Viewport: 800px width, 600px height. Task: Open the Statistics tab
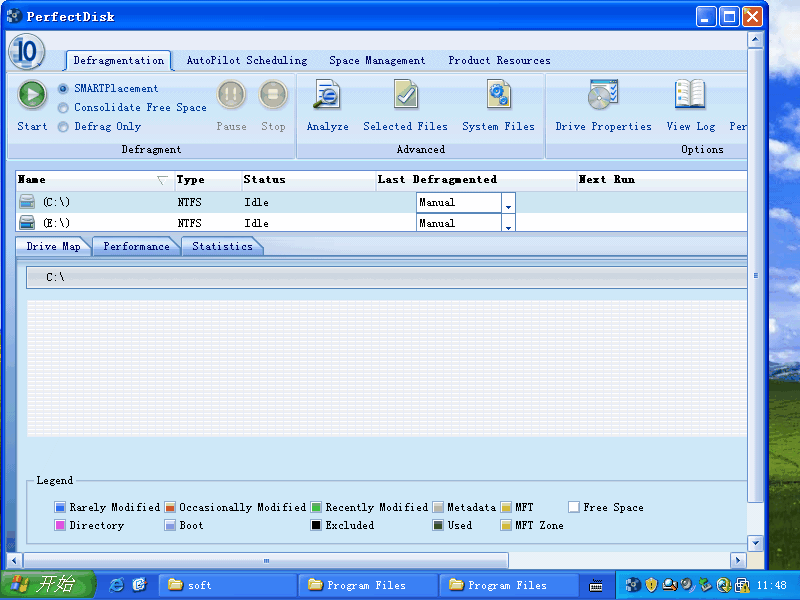click(222, 247)
